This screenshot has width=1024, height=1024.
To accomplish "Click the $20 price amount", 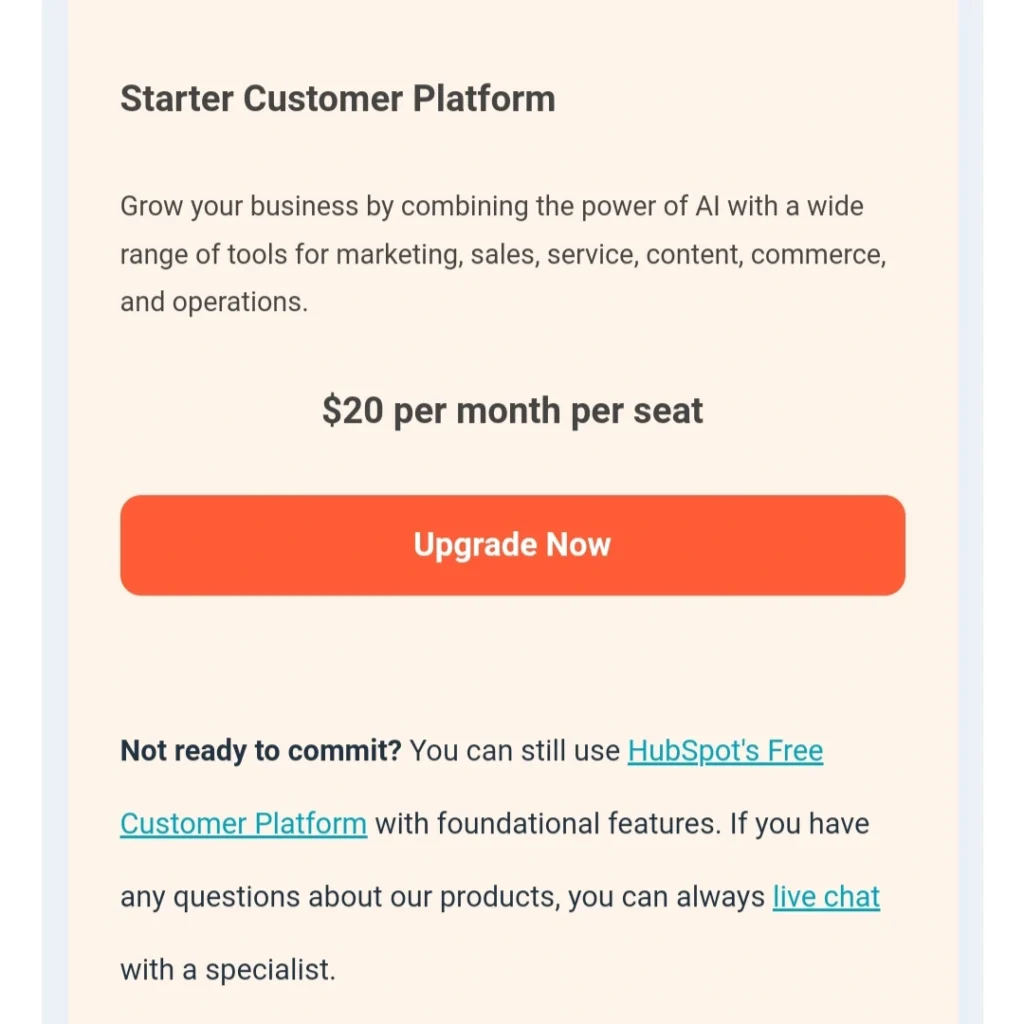I will click(x=353, y=411).
